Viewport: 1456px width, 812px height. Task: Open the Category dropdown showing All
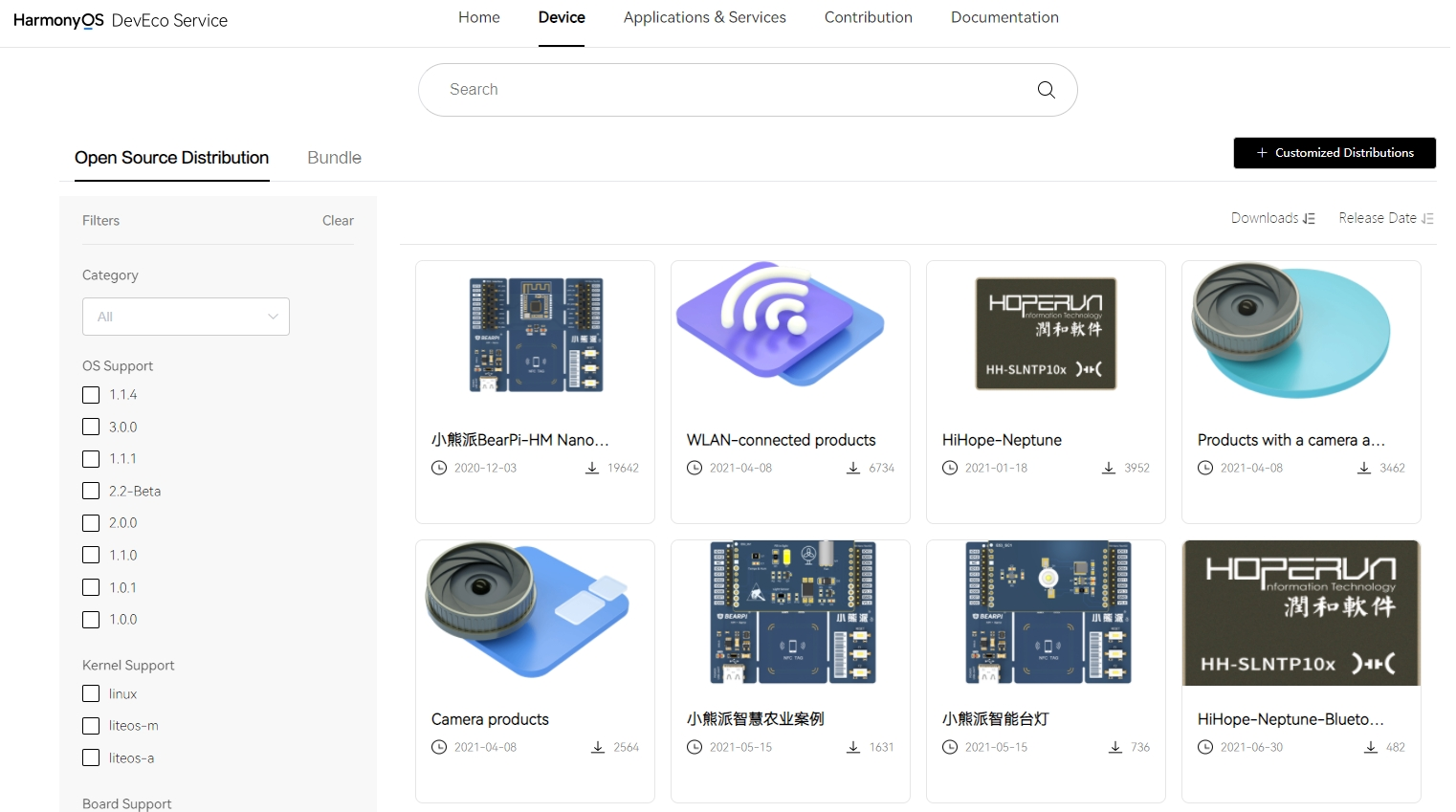[x=186, y=317]
